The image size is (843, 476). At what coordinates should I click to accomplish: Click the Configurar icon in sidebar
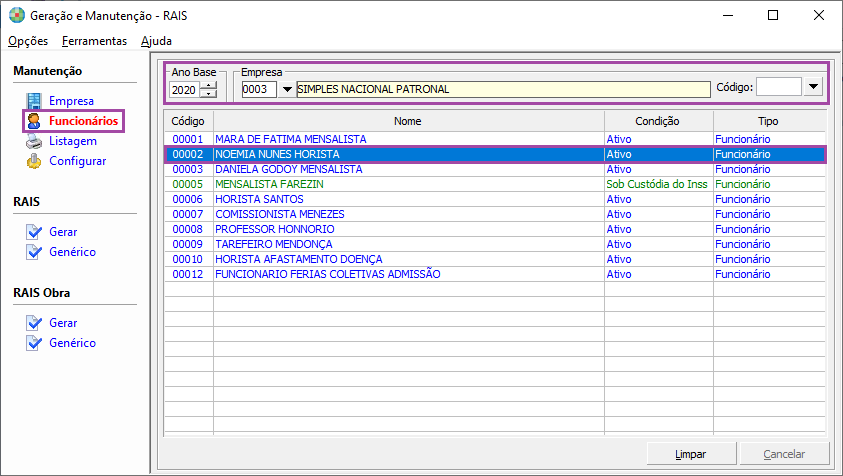pos(34,161)
